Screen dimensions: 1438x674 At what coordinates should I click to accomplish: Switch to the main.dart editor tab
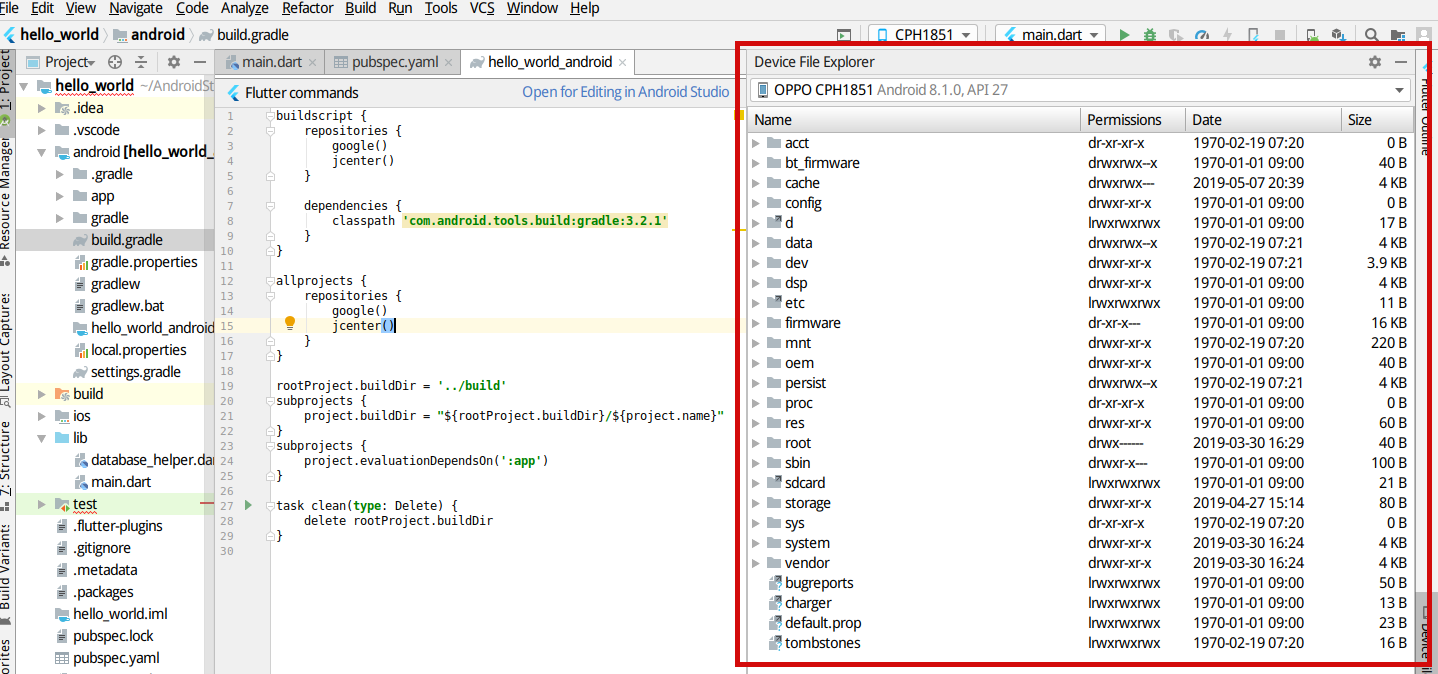pyautogui.click(x=271, y=62)
